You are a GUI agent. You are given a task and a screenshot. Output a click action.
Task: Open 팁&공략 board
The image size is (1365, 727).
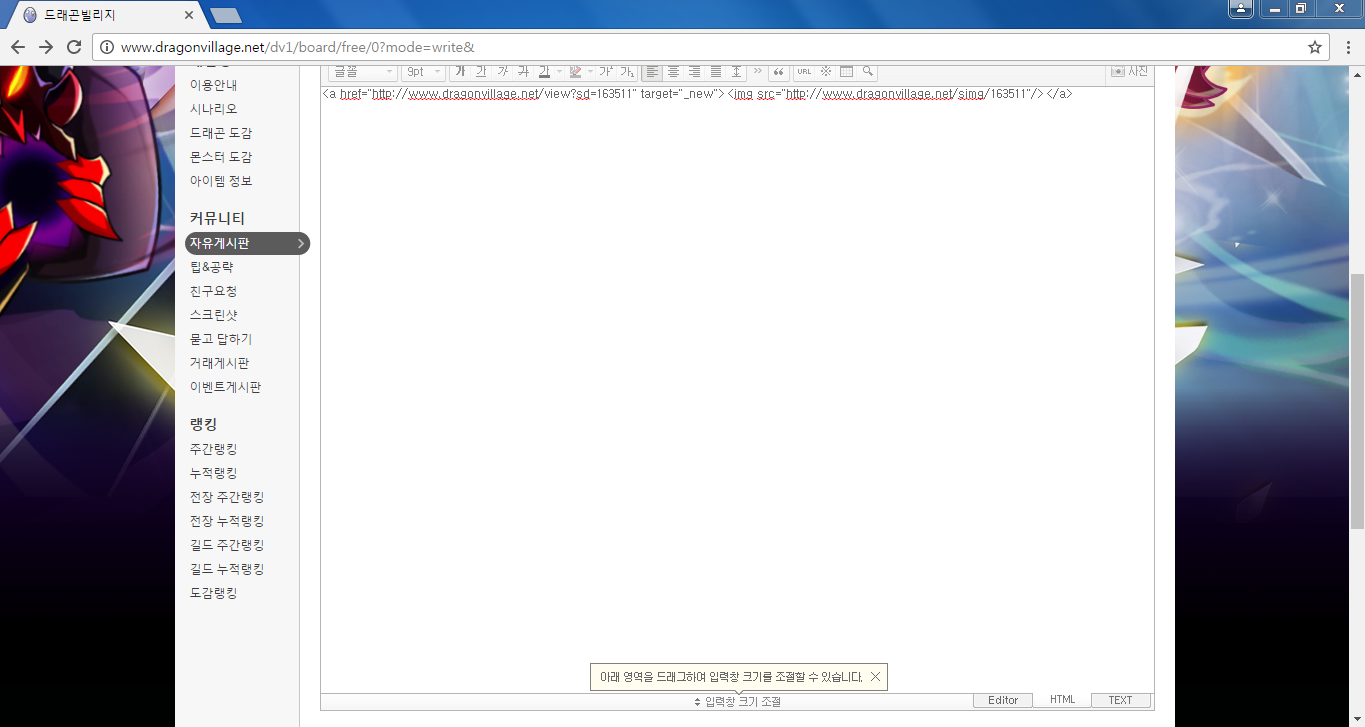pyautogui.click(x=212, y=267)
